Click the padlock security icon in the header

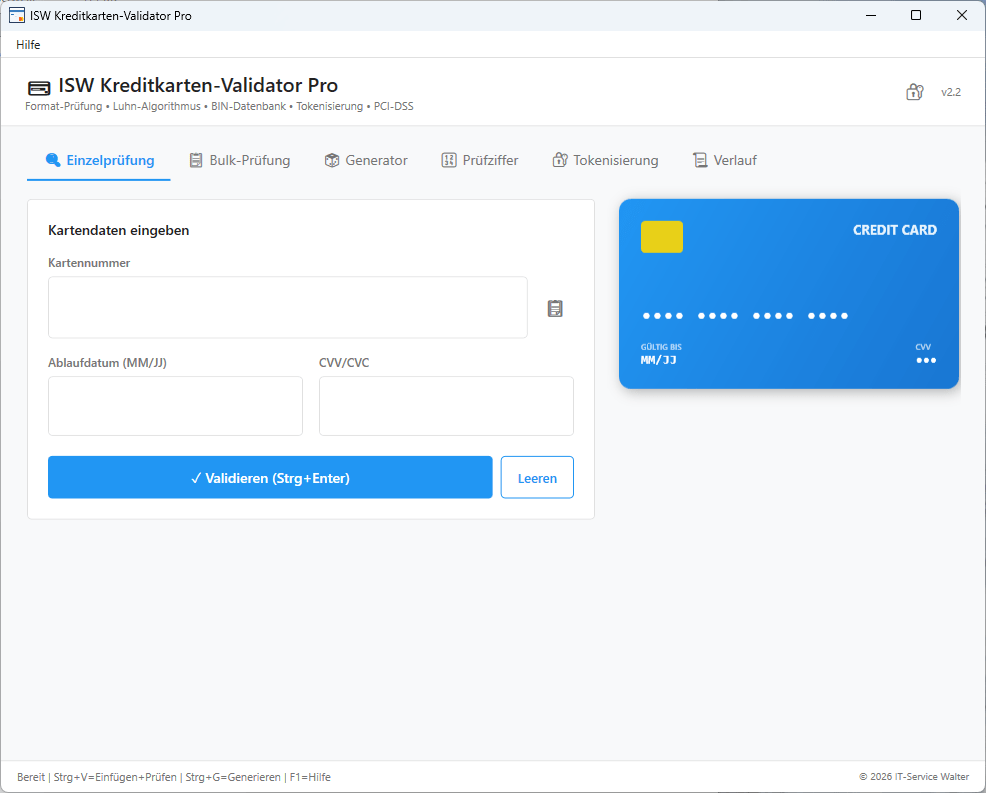[x=914, y=91]
